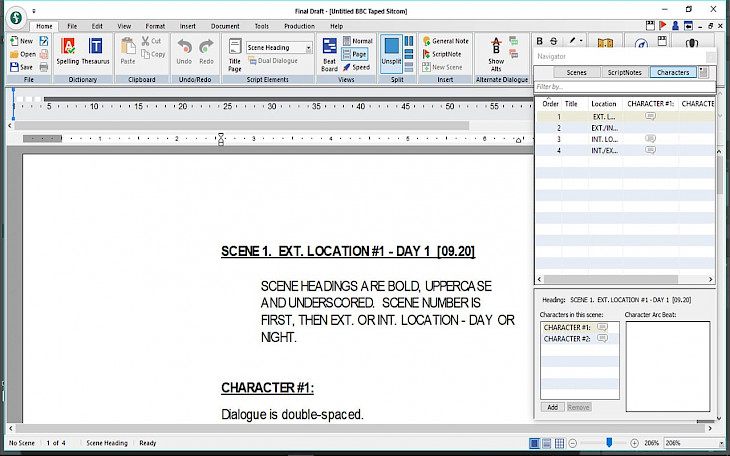Select the Unsplit layout

392,54
